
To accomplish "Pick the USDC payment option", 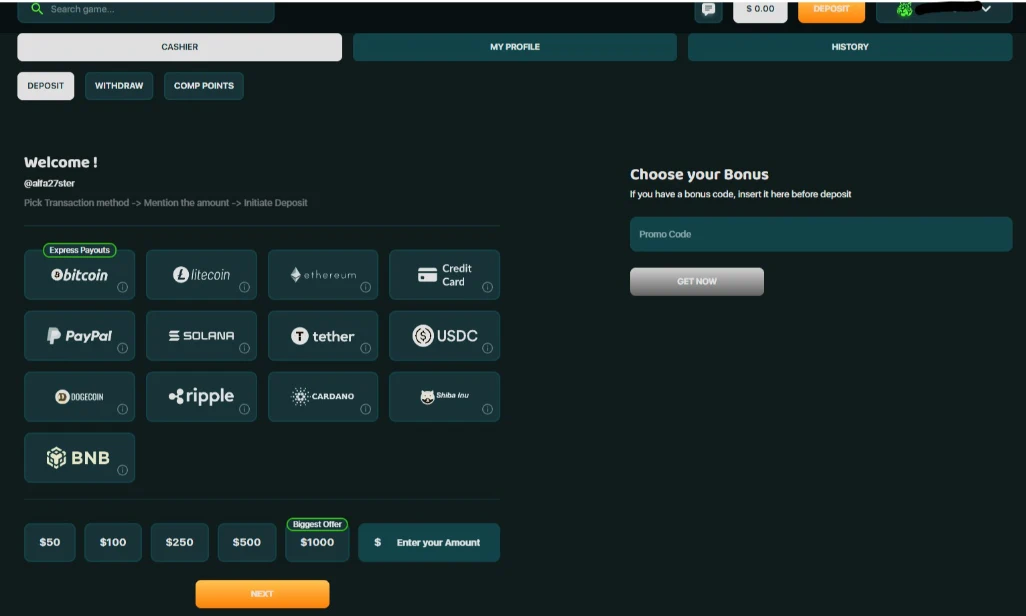I will click(x=444, y=335).
